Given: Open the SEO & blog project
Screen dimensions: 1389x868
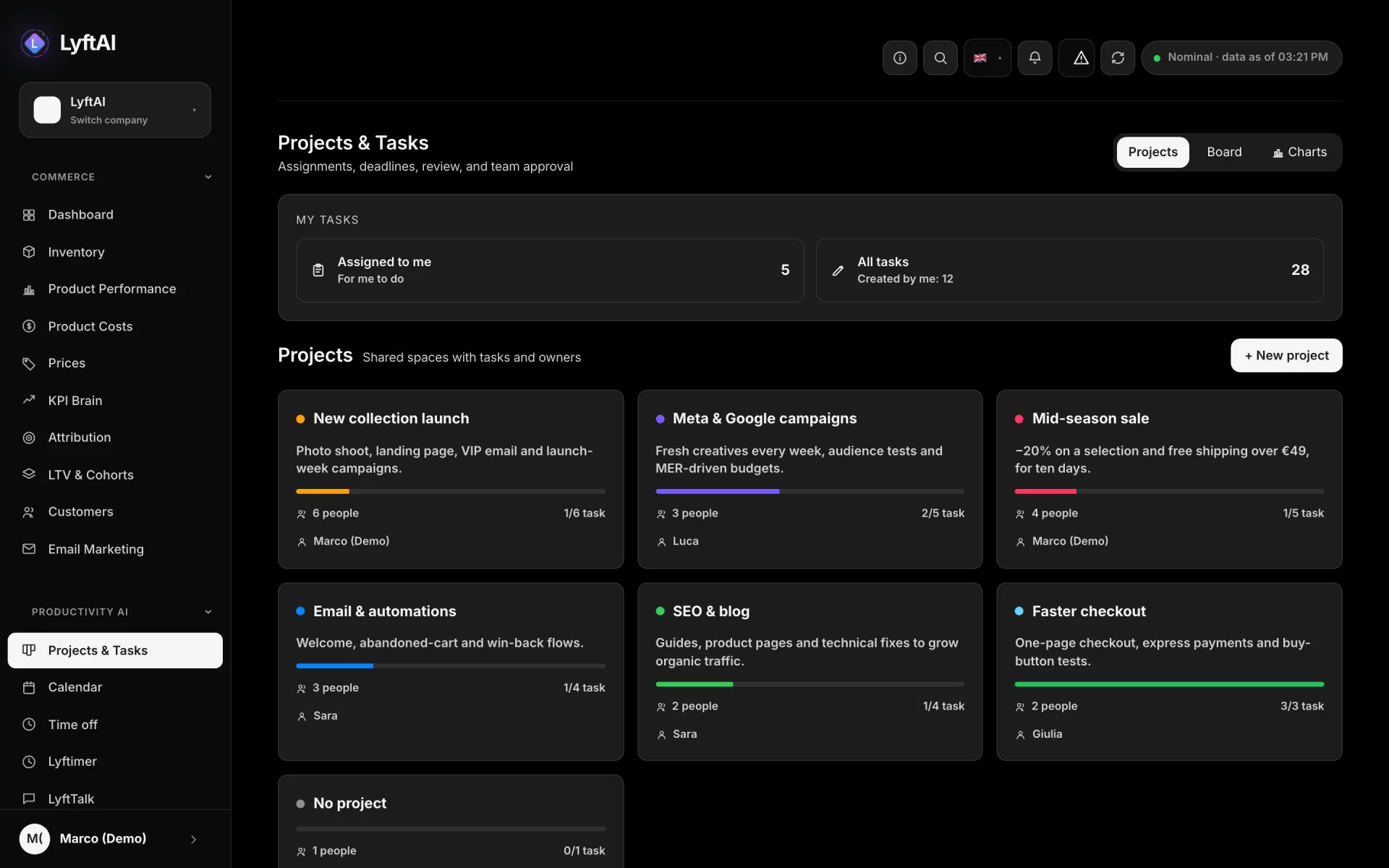Looking at the screenshot, I should (810, 672).
